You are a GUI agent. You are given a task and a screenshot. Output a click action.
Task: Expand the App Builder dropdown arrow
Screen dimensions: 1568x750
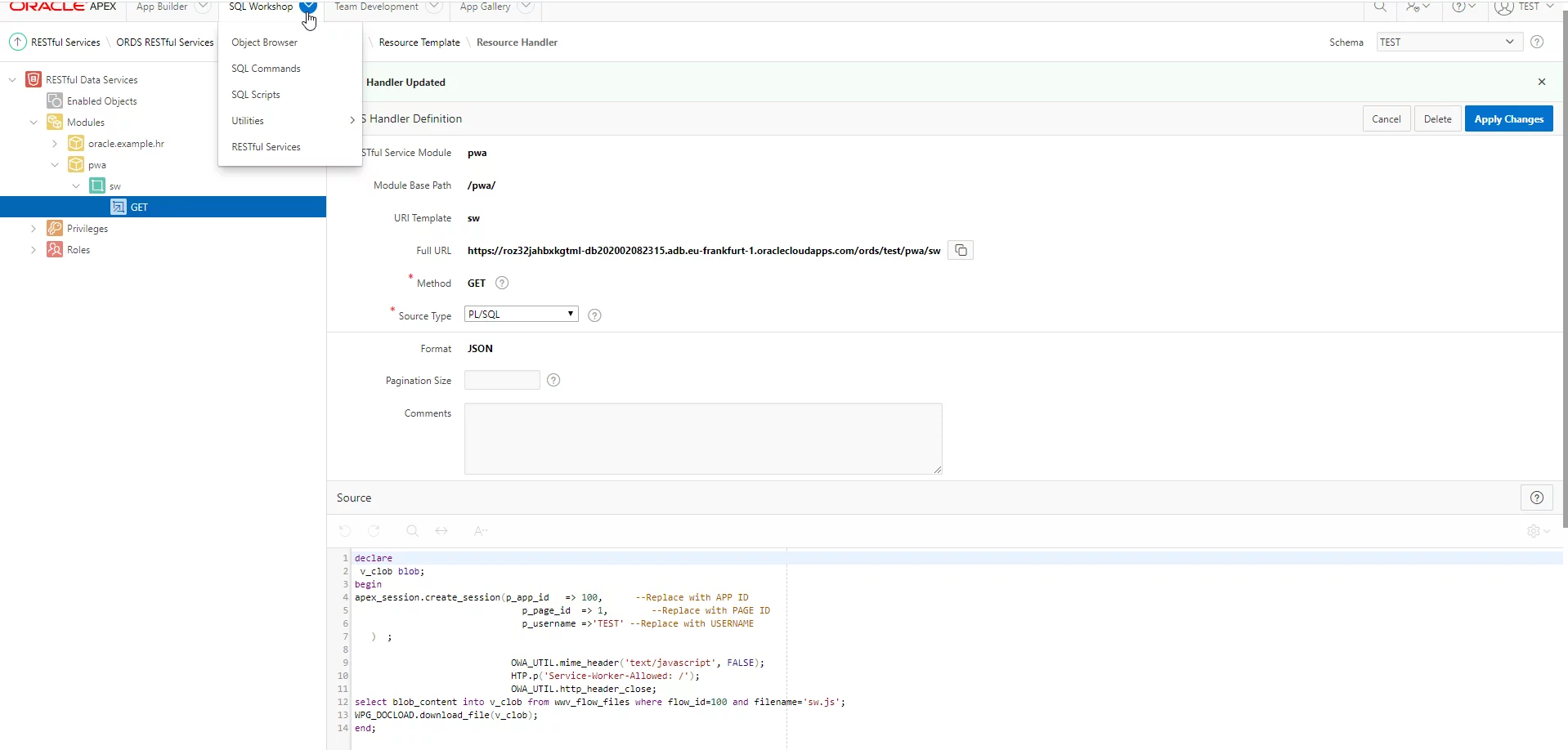point(202,7)
